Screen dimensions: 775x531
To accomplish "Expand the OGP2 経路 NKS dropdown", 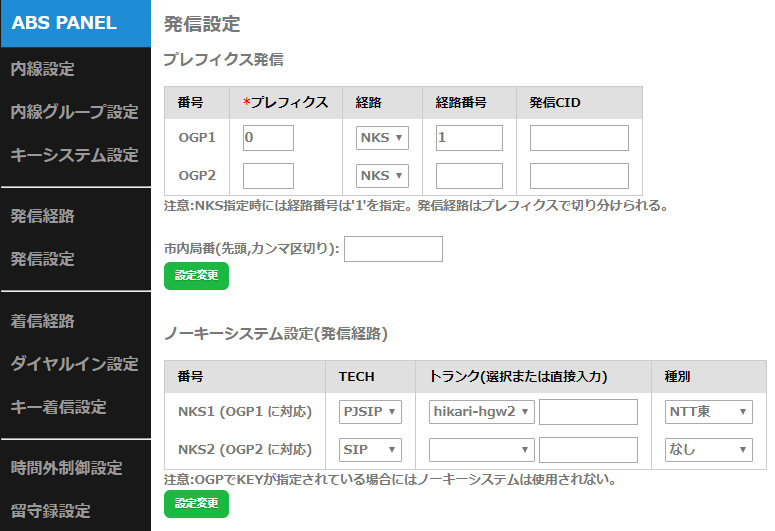I will point(382,176).
